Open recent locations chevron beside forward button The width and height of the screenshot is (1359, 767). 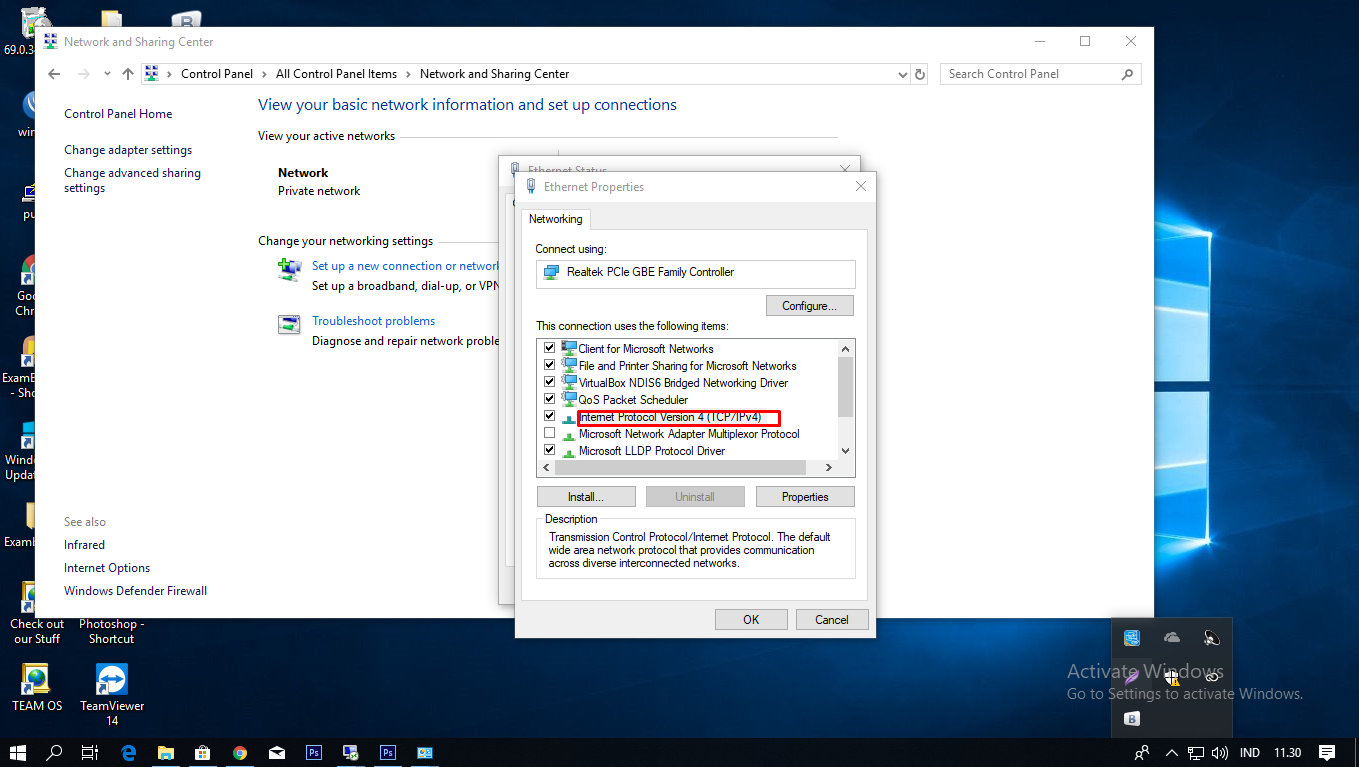106,73
